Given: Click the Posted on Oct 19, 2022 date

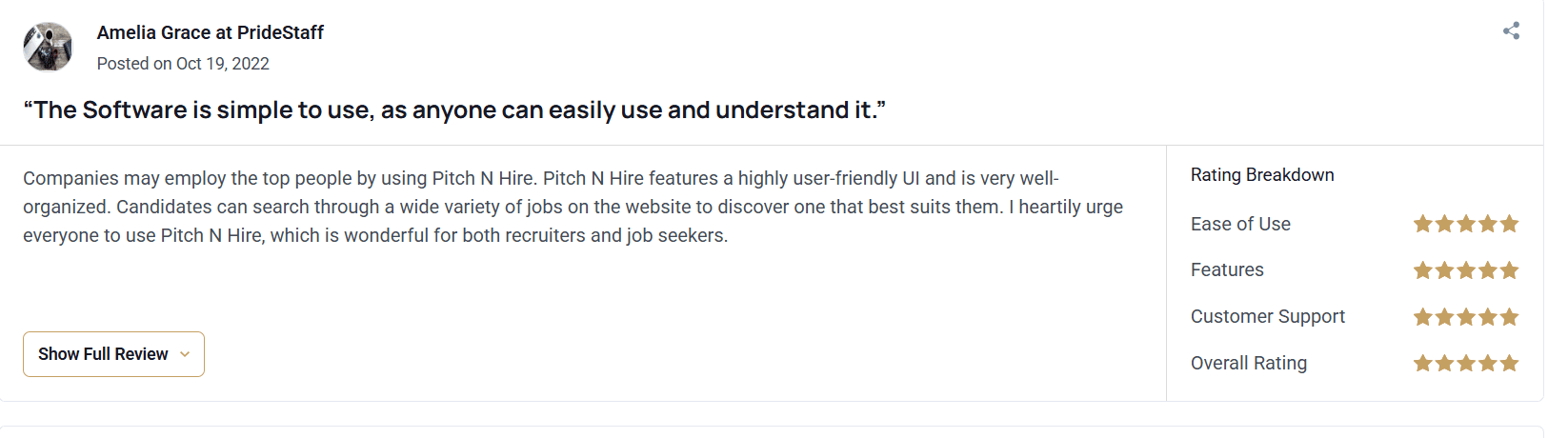Looking at the screenshot, I should [183, 64].
